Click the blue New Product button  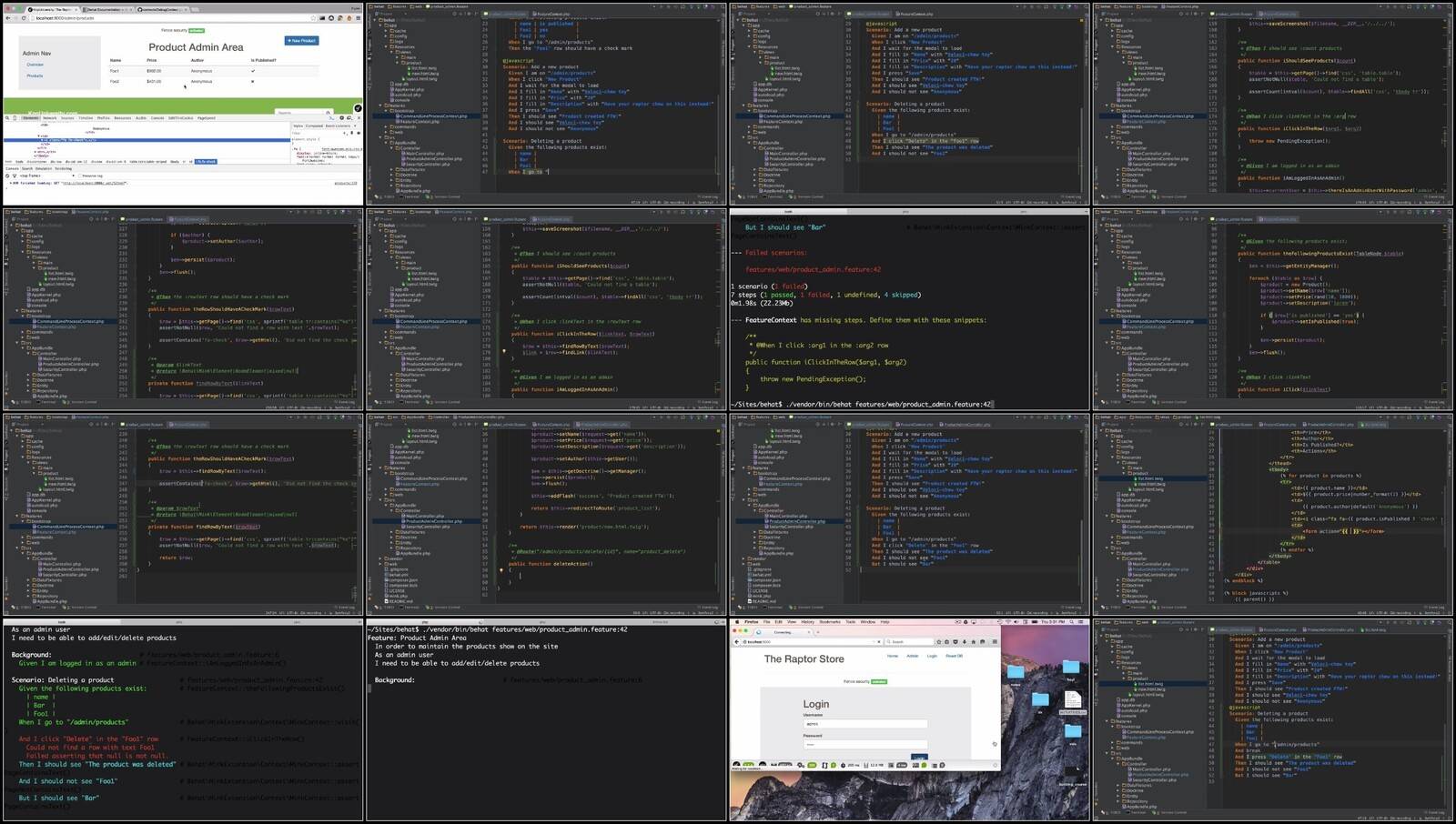(x=300, y=41)
